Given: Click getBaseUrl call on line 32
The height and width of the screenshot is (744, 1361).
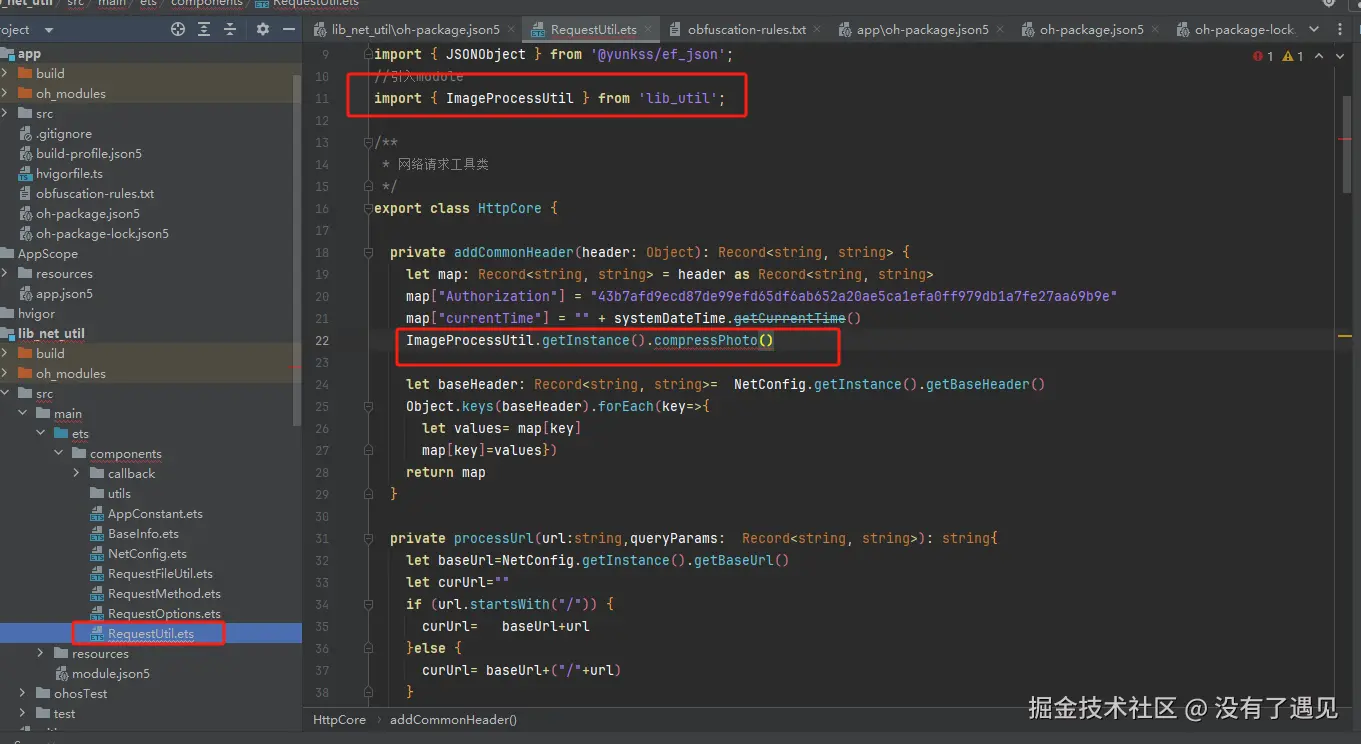Looking at the screenshot, I should point(733,560).
